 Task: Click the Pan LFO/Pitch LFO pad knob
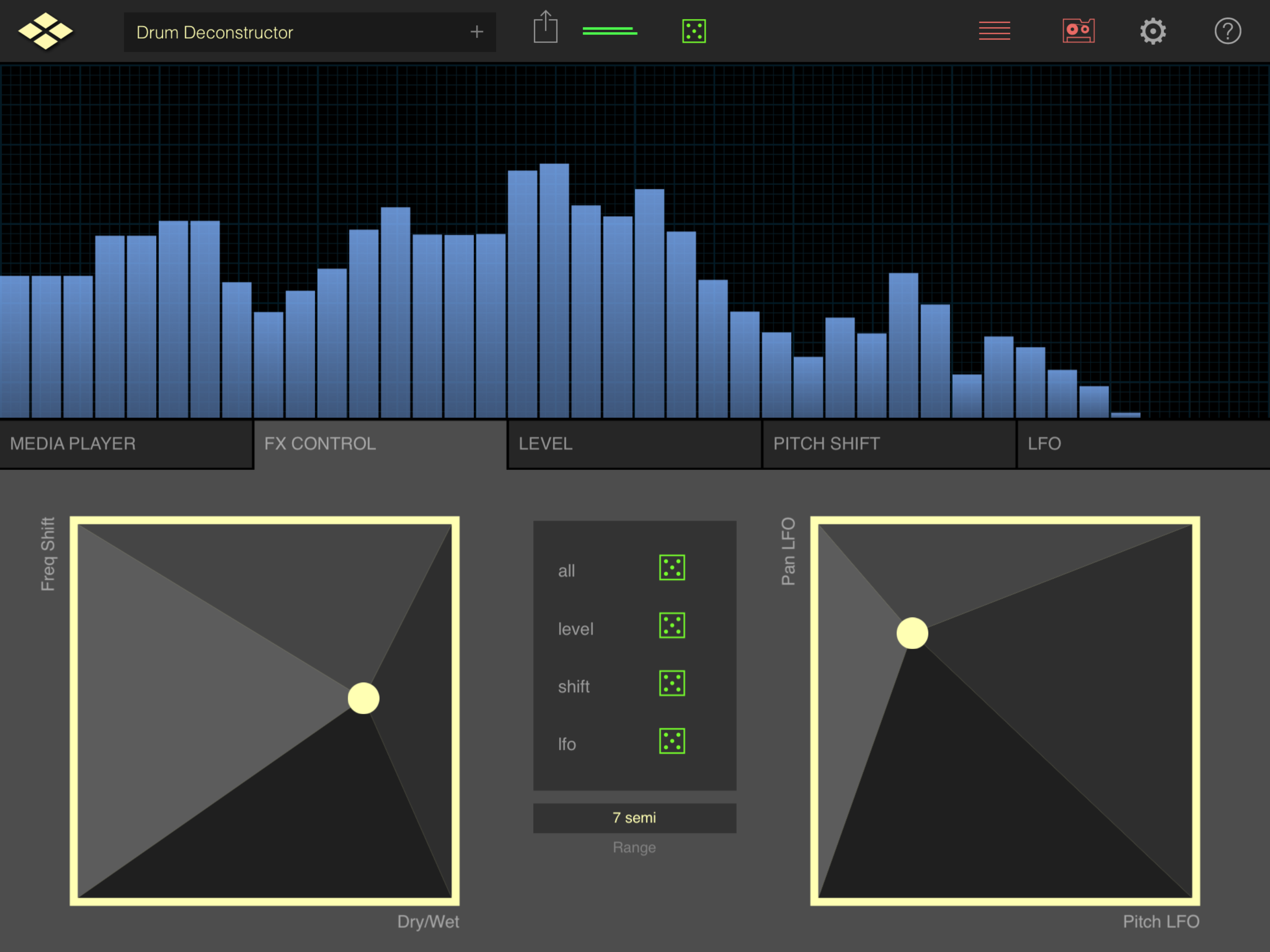click(x=912, y=633)
